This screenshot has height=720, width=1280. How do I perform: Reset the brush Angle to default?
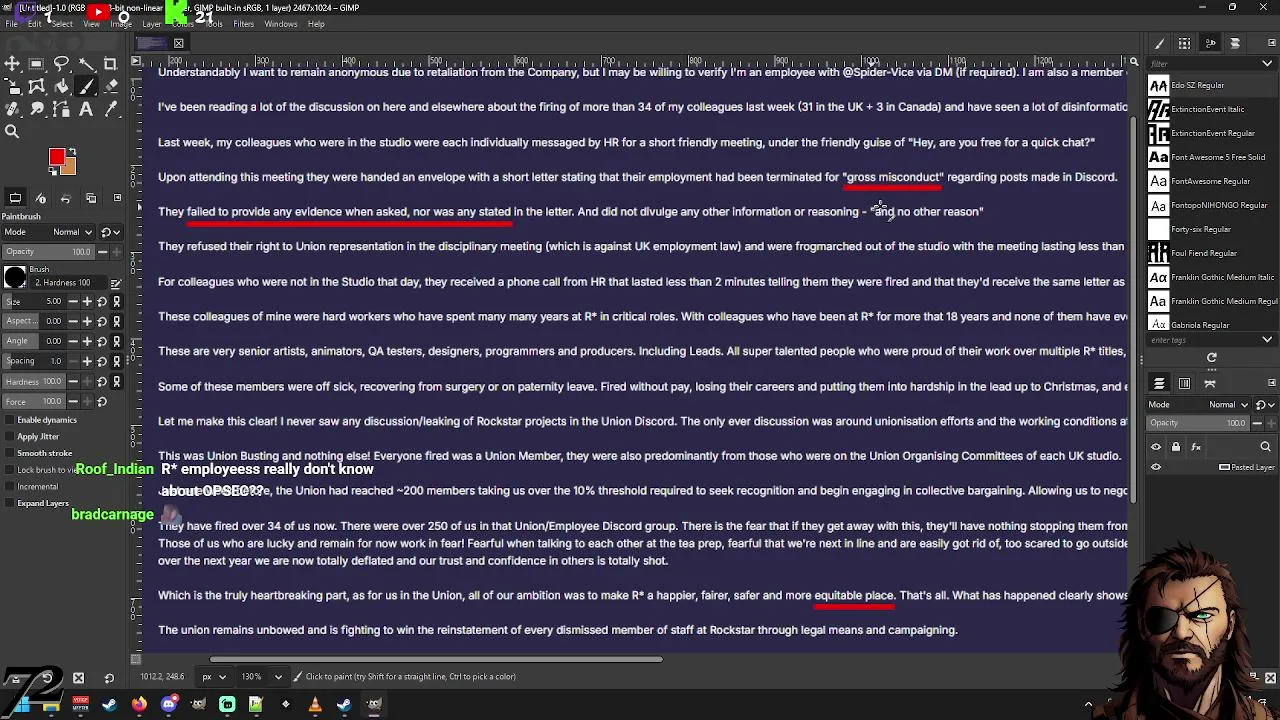(x=102, y=341)
